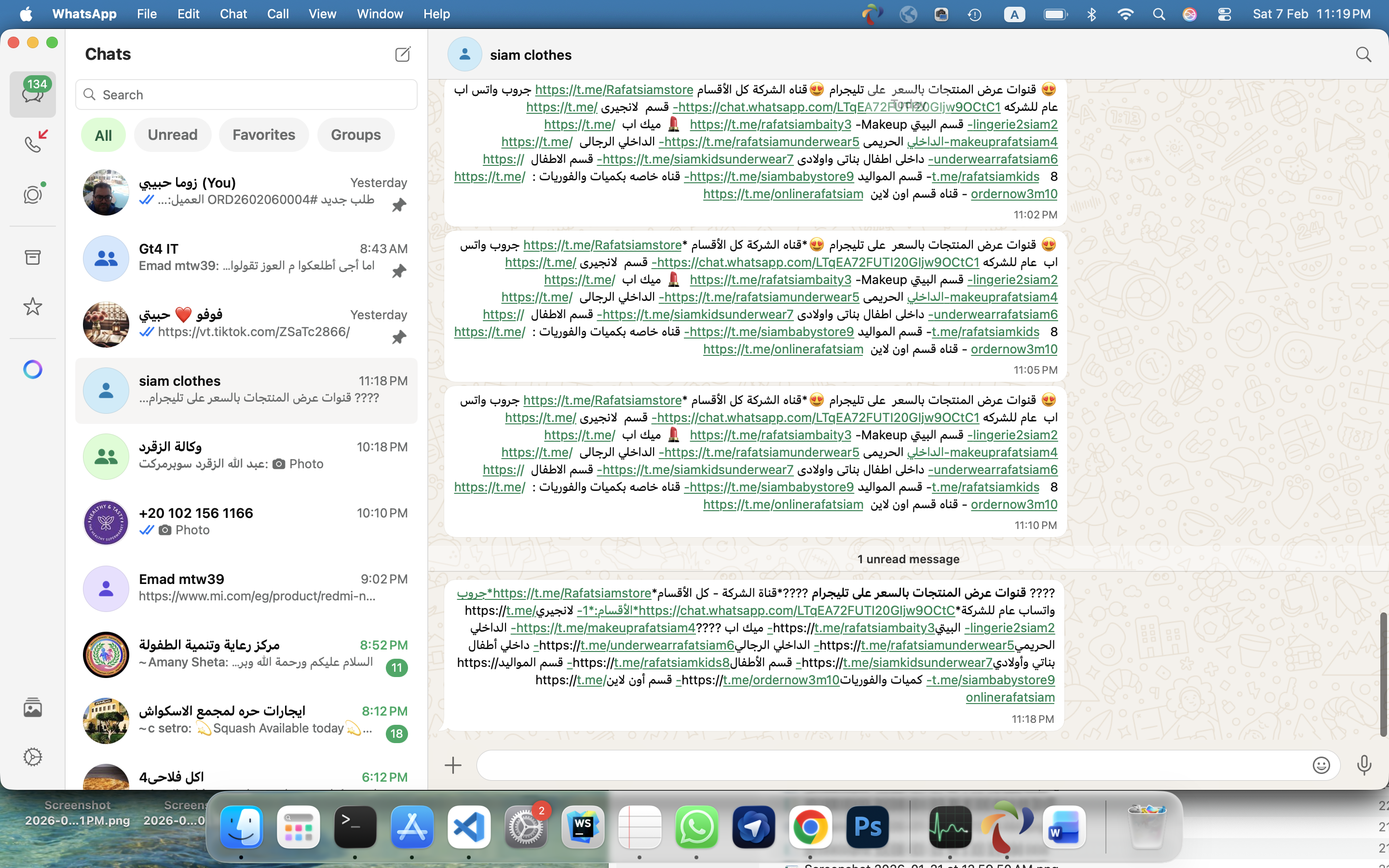
Task: Click the chat Search field
Action: pos(247,95)
